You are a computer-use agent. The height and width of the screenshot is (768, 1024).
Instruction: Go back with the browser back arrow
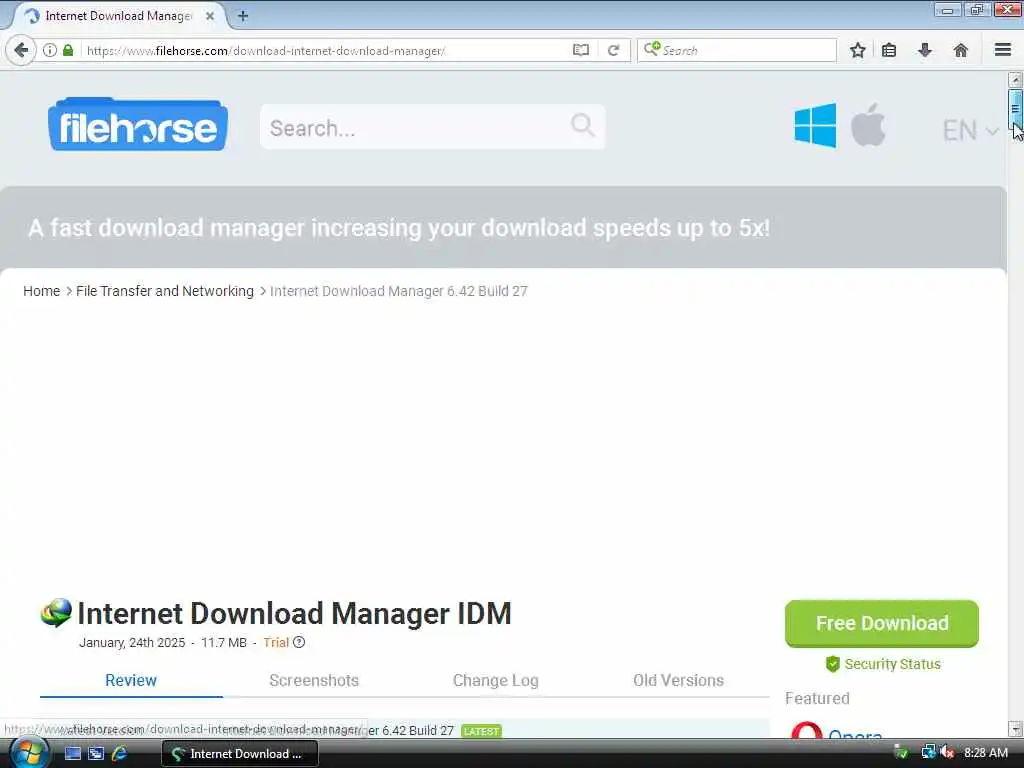click(21, 50)
